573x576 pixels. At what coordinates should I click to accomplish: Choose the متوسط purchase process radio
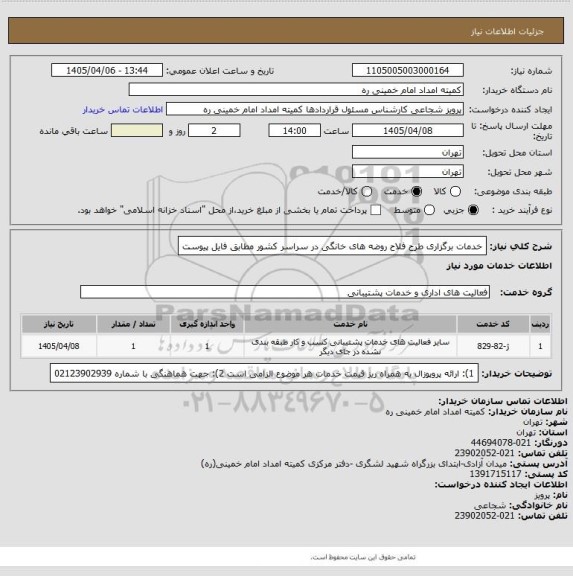tap(429, 210)
